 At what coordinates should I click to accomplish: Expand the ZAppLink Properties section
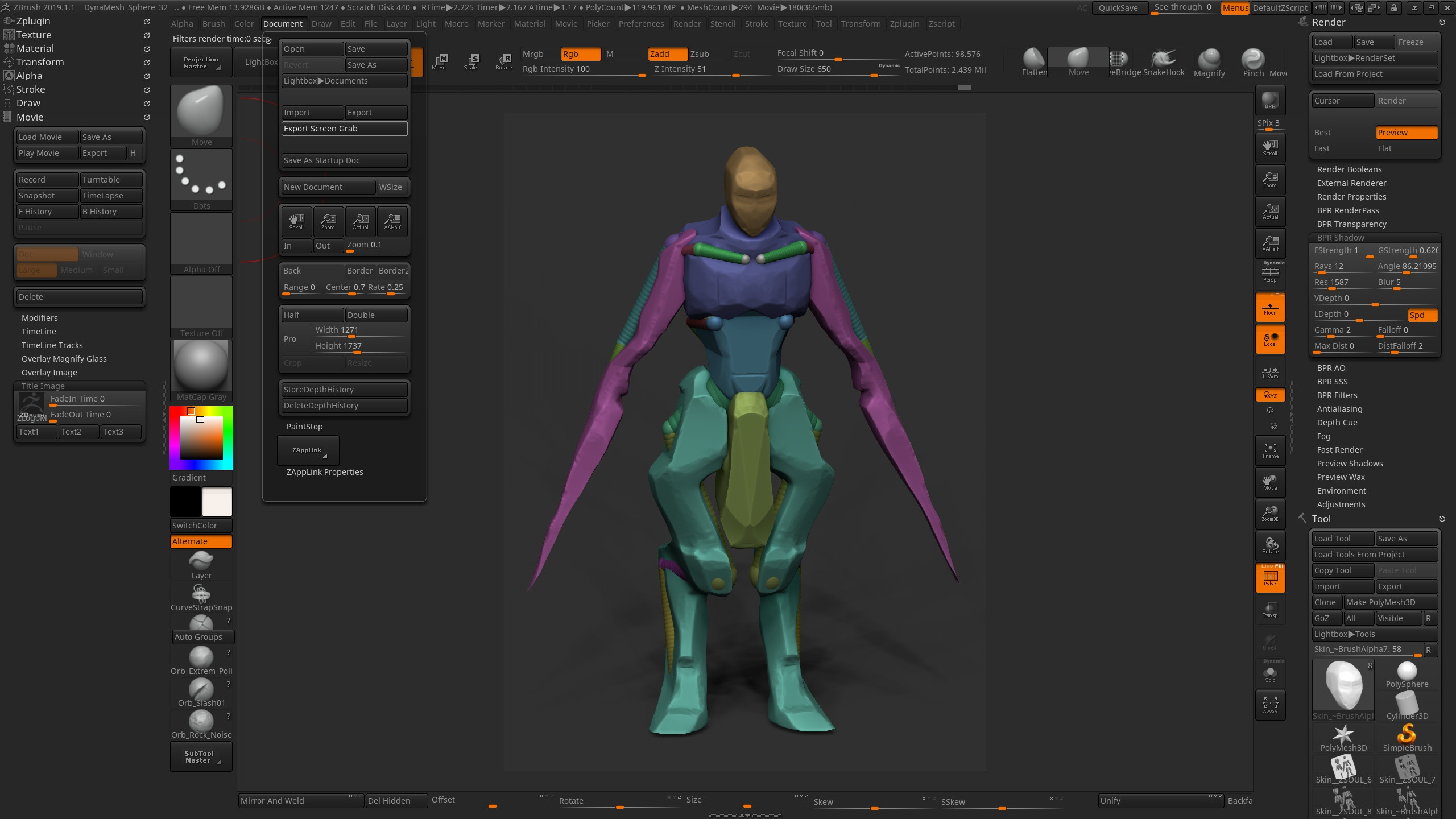(325, 472)
